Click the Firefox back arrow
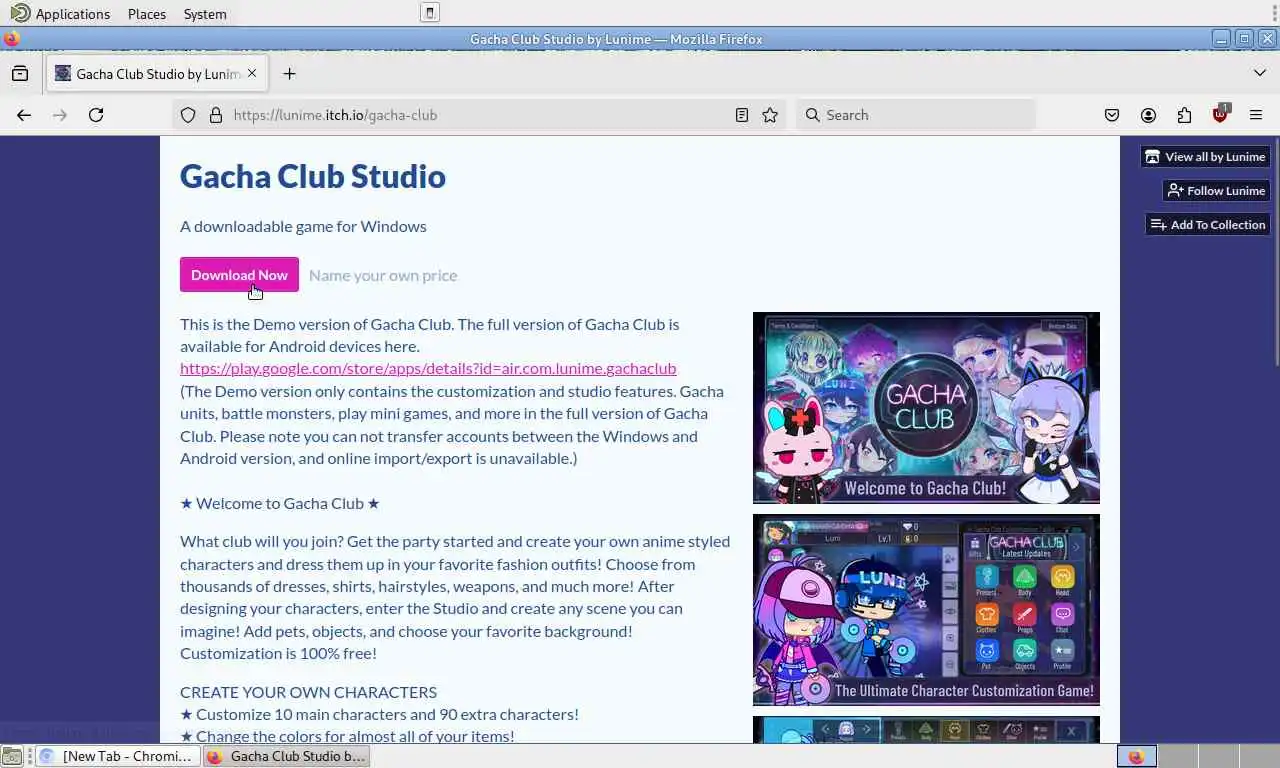 (24, 115)
